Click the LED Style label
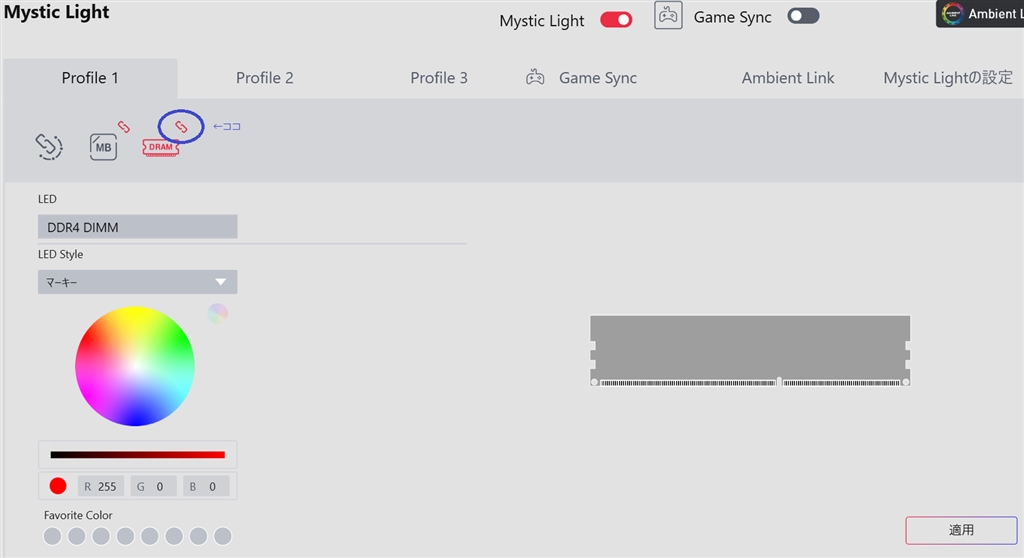This screenshot has height=558, width=1024. [60, 254]
